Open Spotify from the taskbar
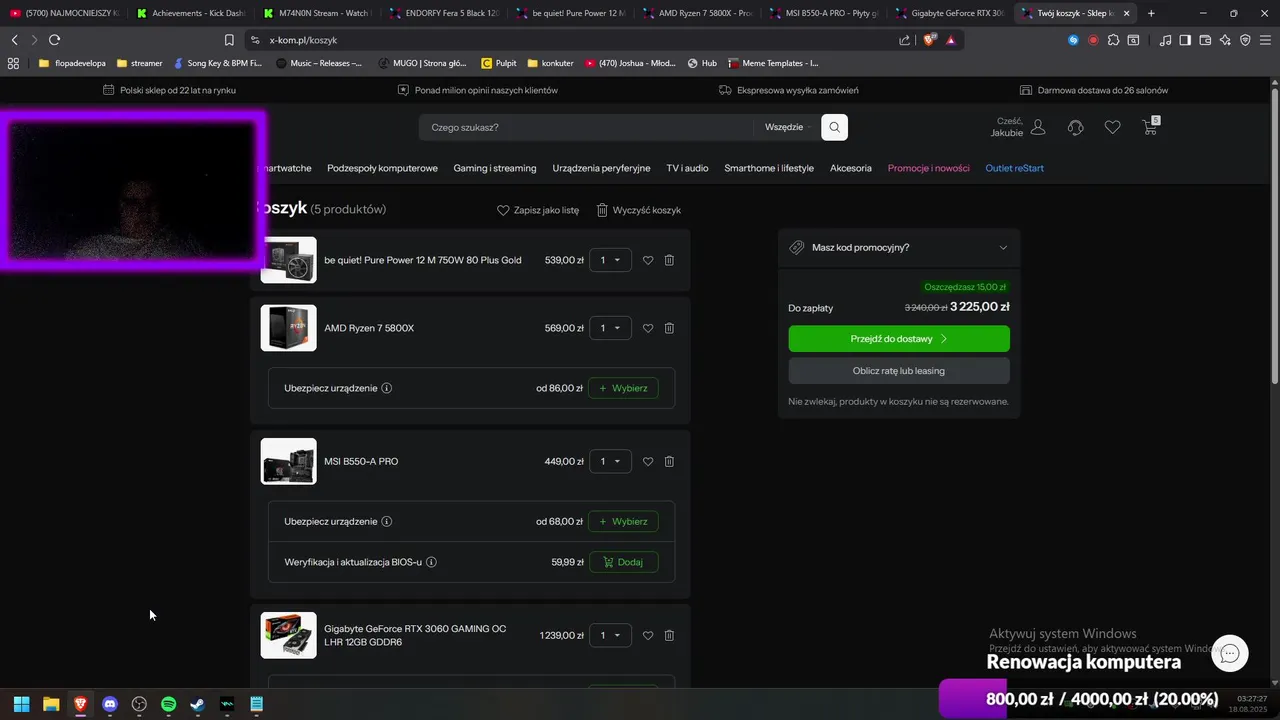Viewport: 1280px width, 720px height. pyautogui.click(x=168, y=704)
